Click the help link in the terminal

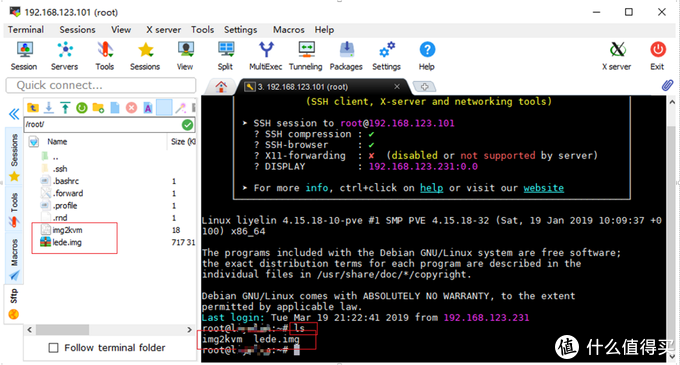coord(432,188)
